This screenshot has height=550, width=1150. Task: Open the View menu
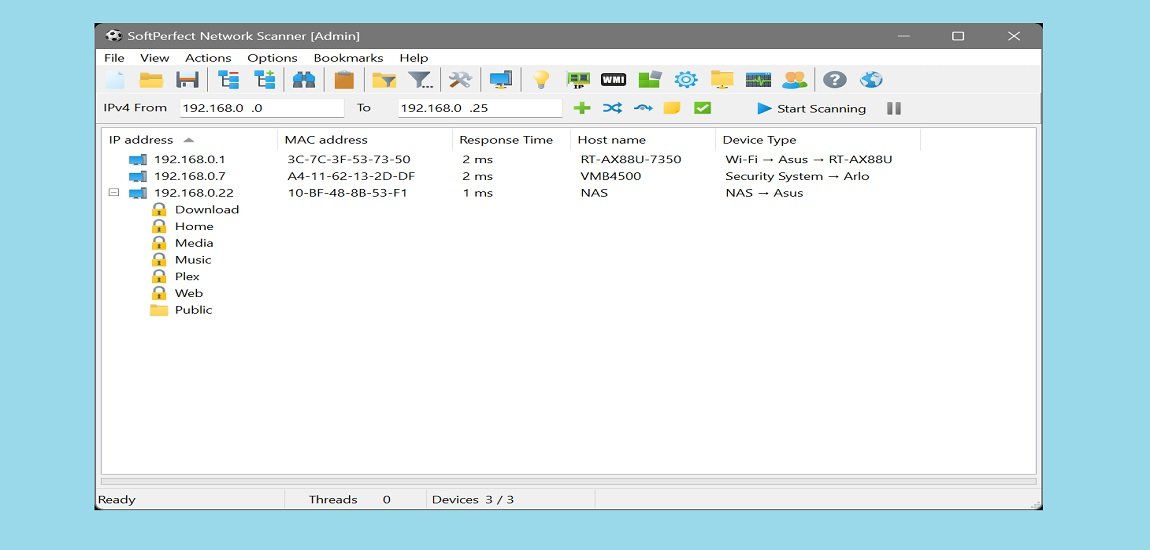coord(155,58)
